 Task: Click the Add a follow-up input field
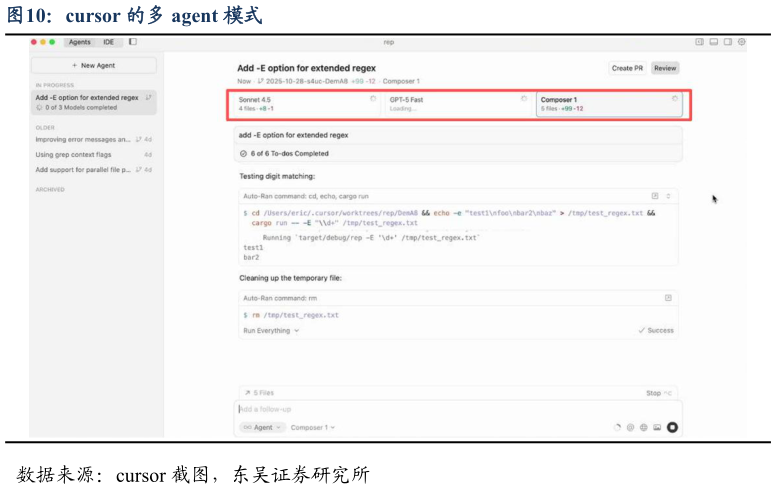pos(450,408)
